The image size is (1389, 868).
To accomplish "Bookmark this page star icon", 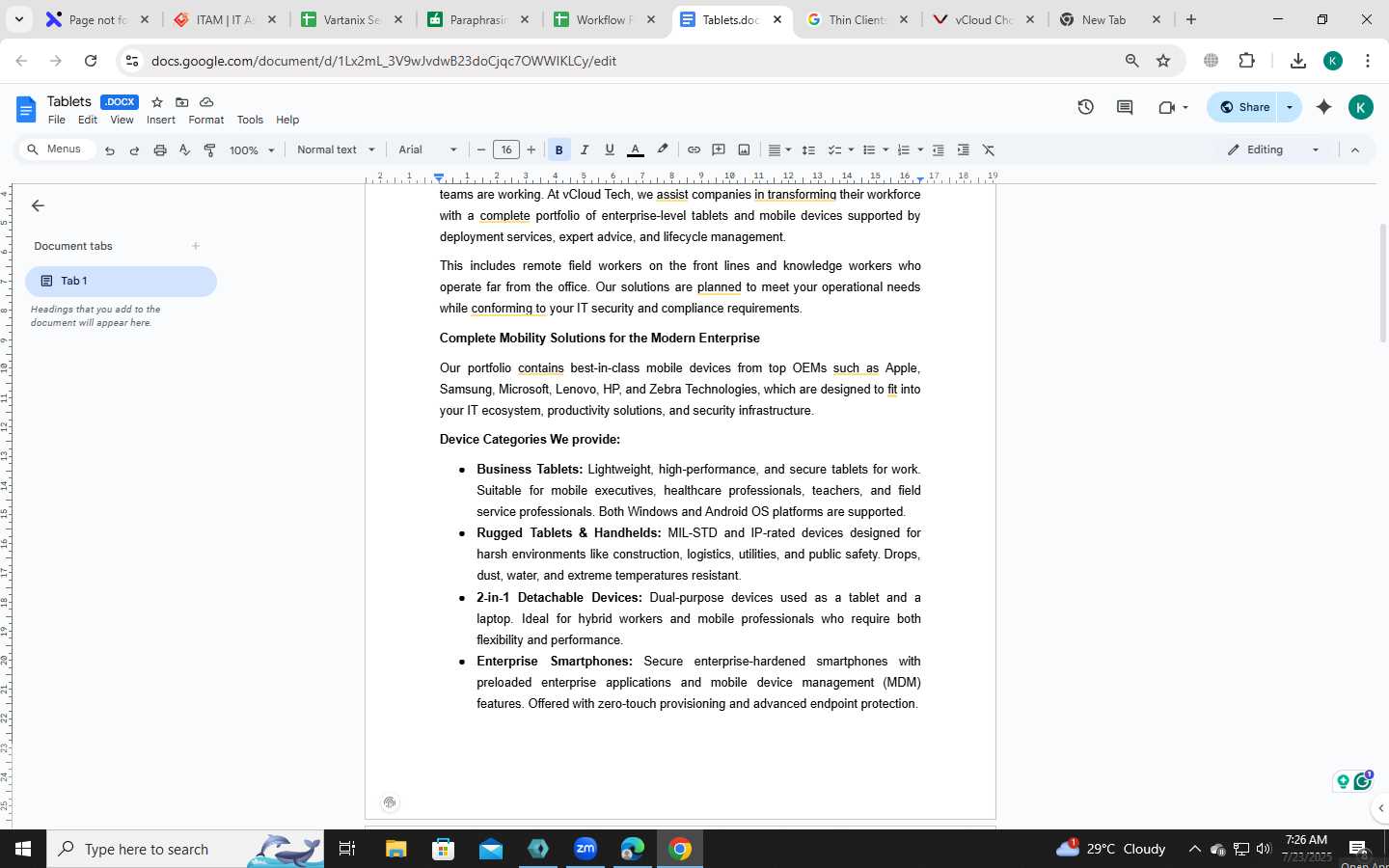I will coord(1163,61).
